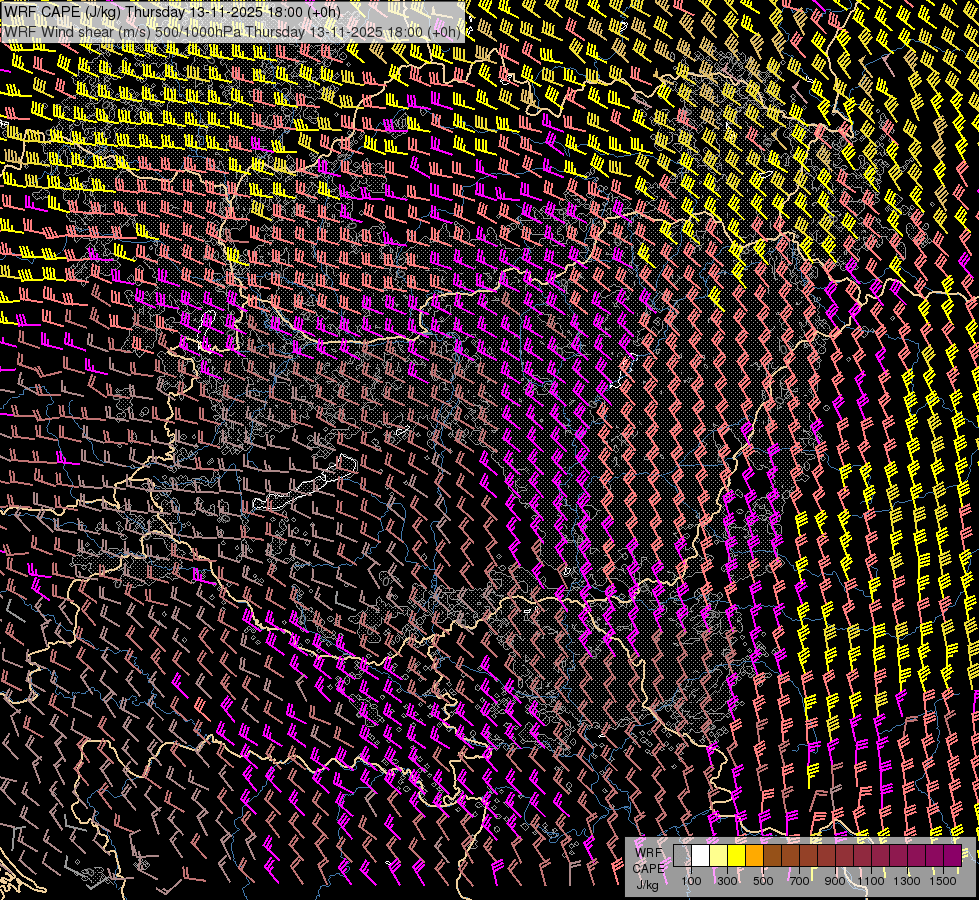Click the 100 legend tick label
This screenshot has width=979, height=900.
(691, 881)
